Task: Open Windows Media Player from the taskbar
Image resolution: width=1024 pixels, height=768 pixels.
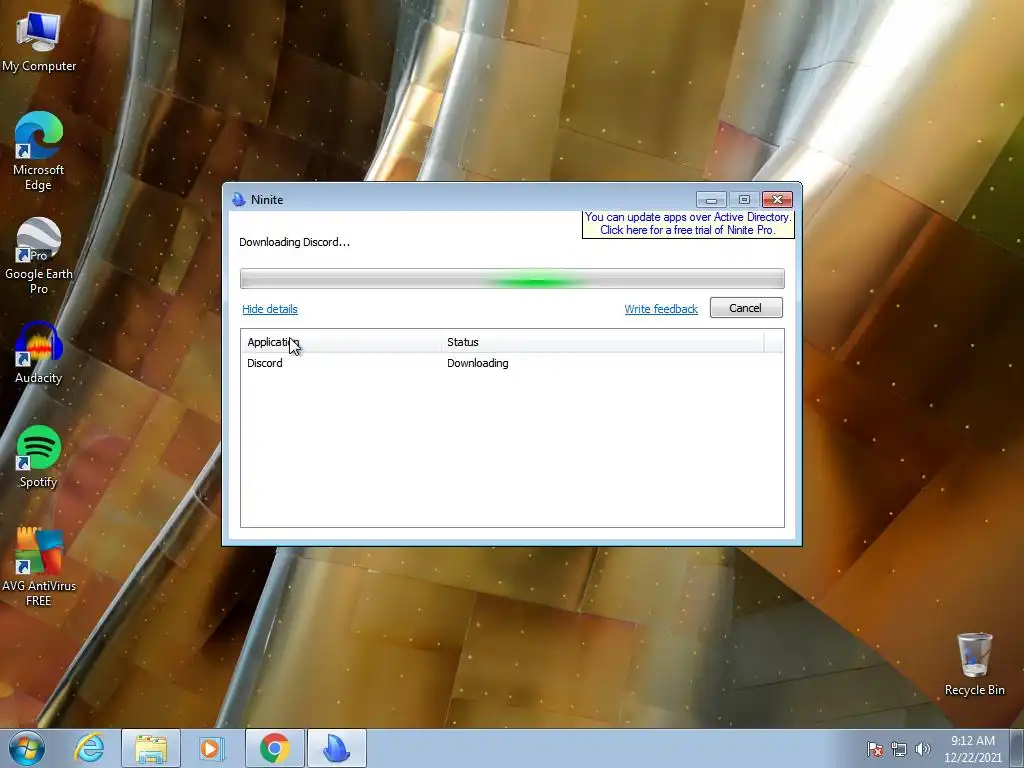Action: [212, 748]
